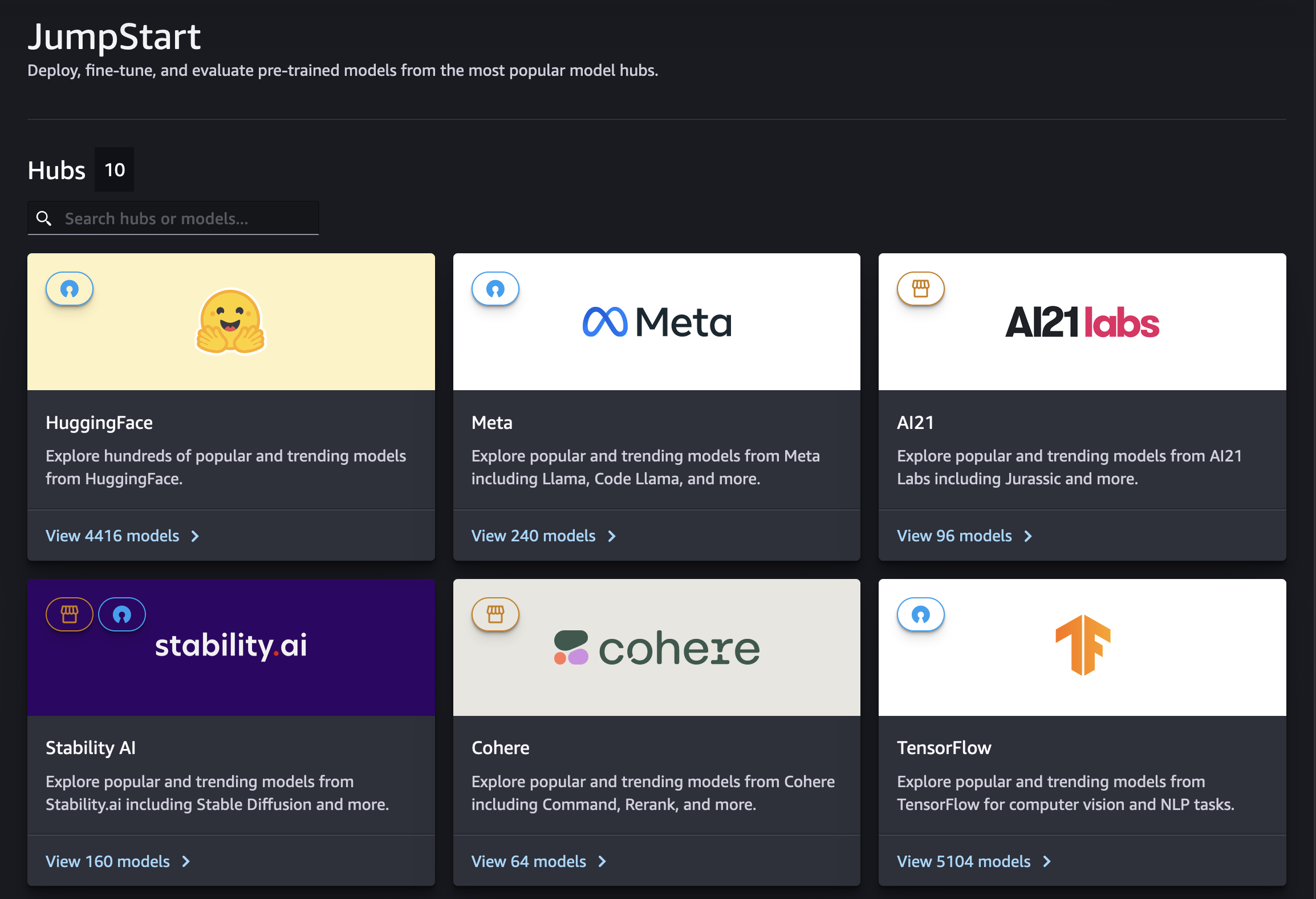
Task: Click the Stability AI marketplace icon
Action: pos(69,613)
